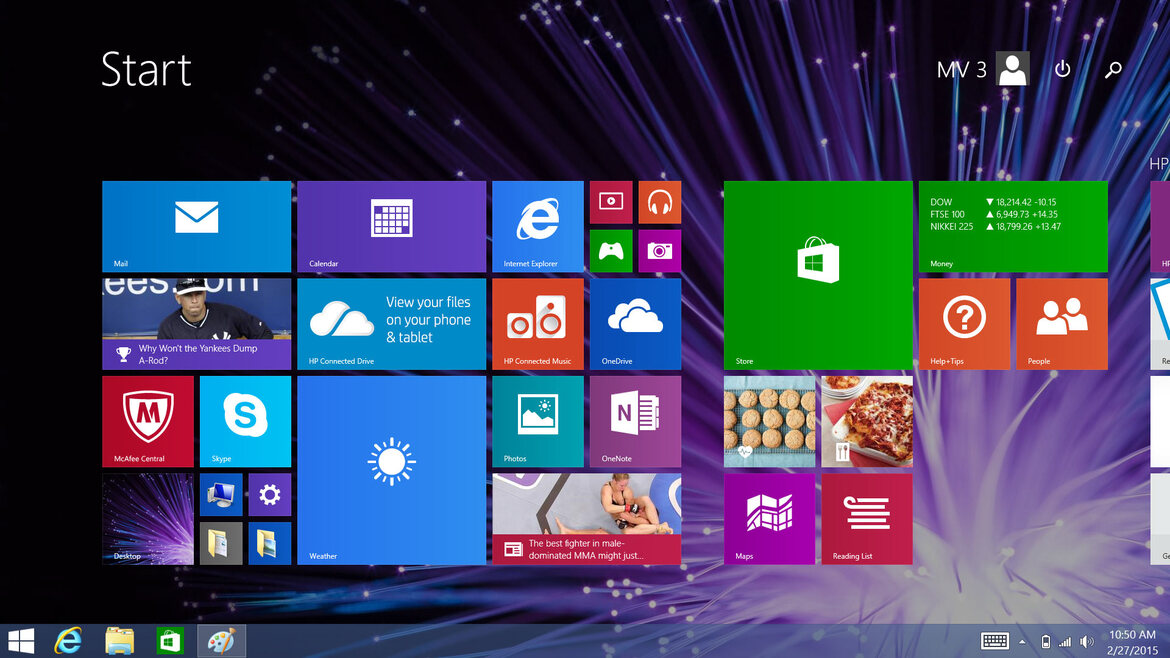This screenshot has width=1170, height=658.
Task: Open the This PC computer tile
Action: 221,495
